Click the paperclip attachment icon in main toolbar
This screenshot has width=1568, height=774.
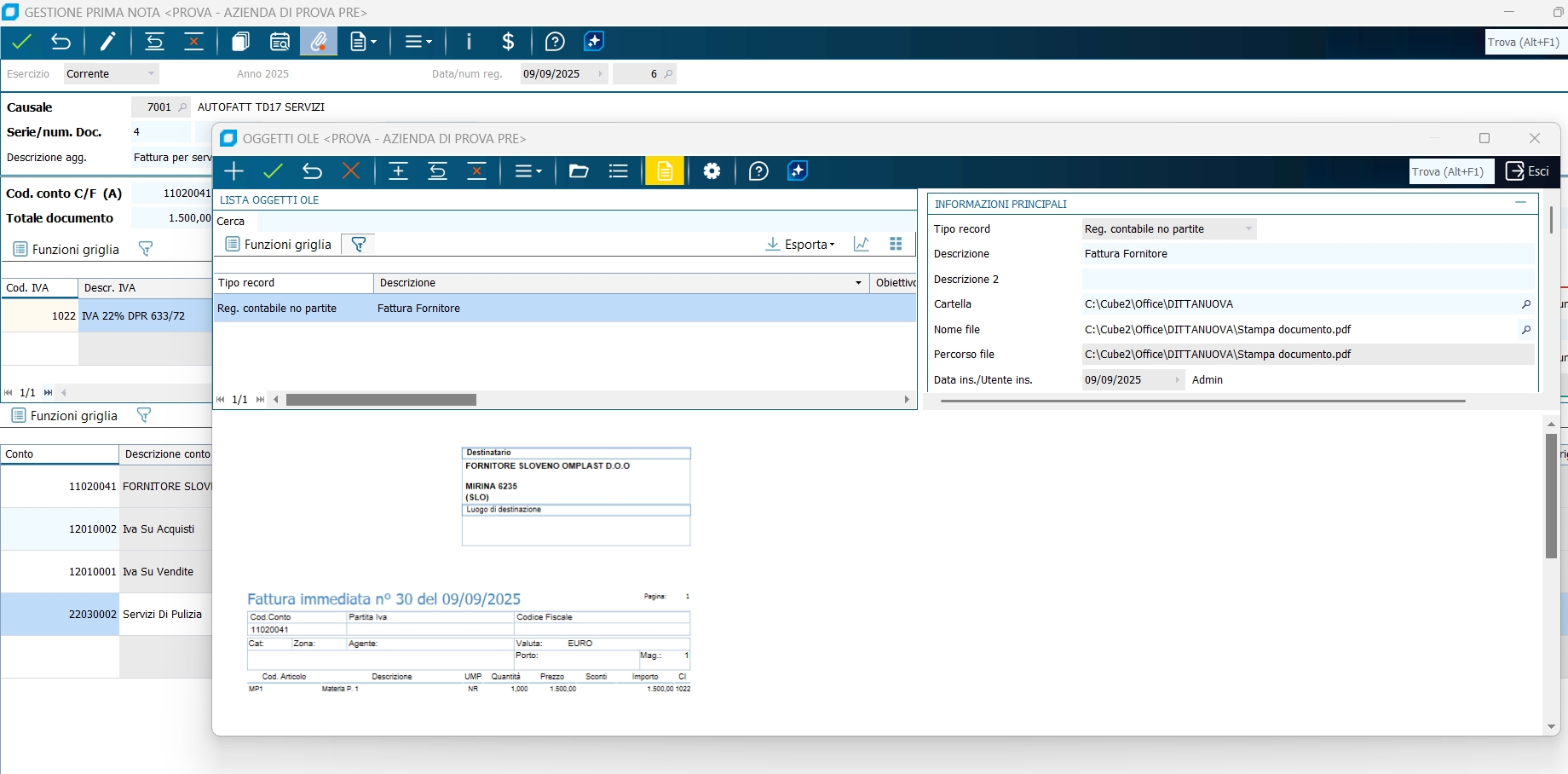319,42
